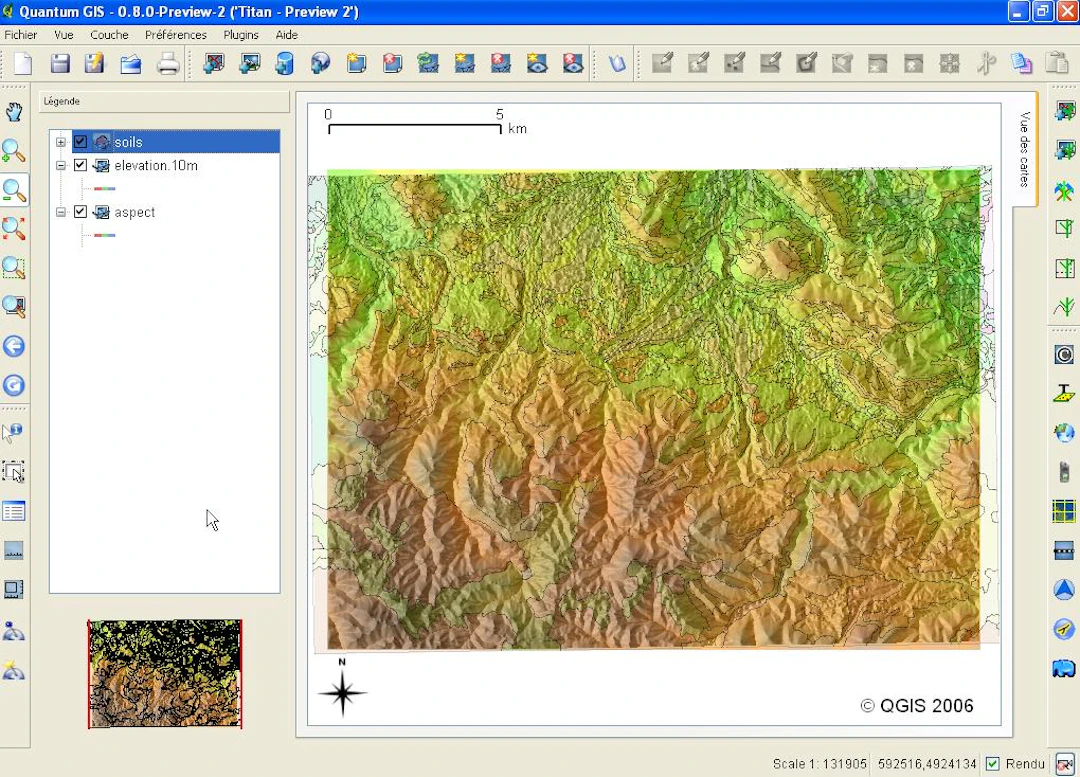Viewport: 1080px width, 777px height.
Task: Uncheck the aspect layer visibility
Action: [x=80, y=212]
